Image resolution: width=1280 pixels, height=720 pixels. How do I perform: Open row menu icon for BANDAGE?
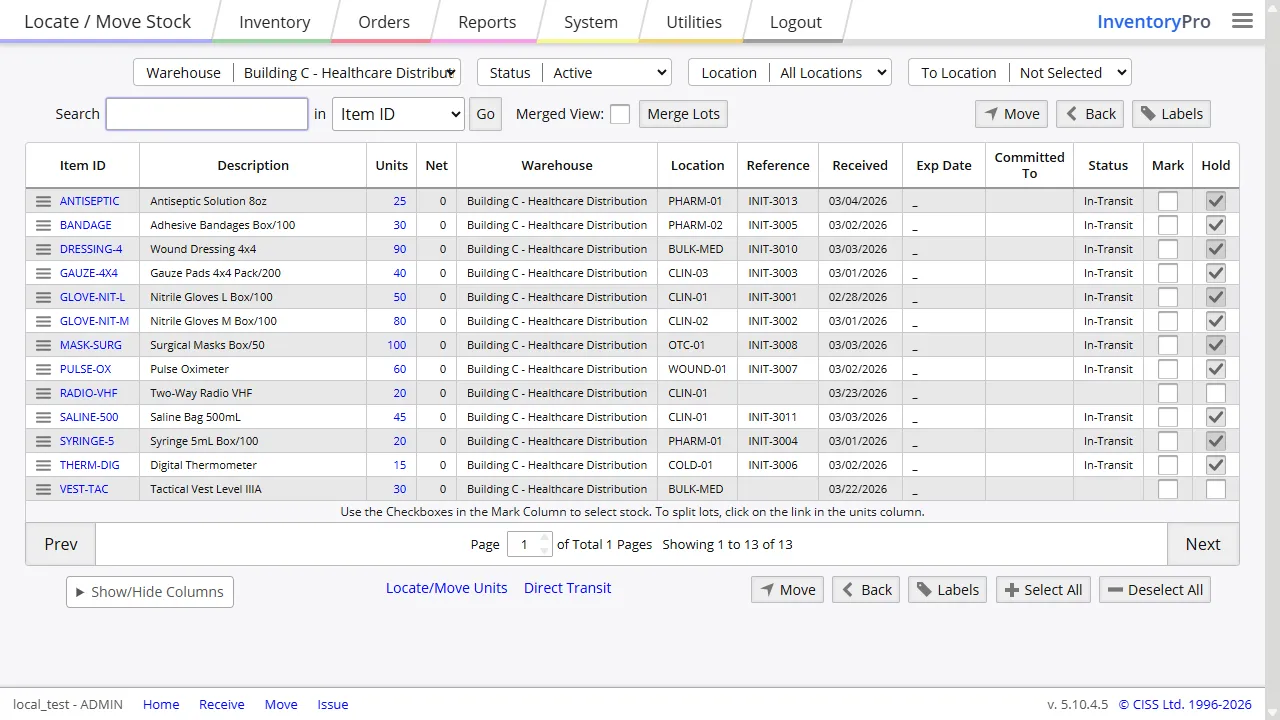pyautogui.click(x=43, y=225)
